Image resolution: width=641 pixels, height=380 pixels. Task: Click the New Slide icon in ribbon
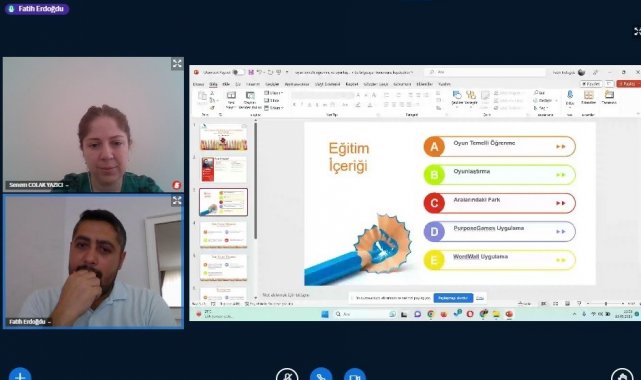[231, 100]
